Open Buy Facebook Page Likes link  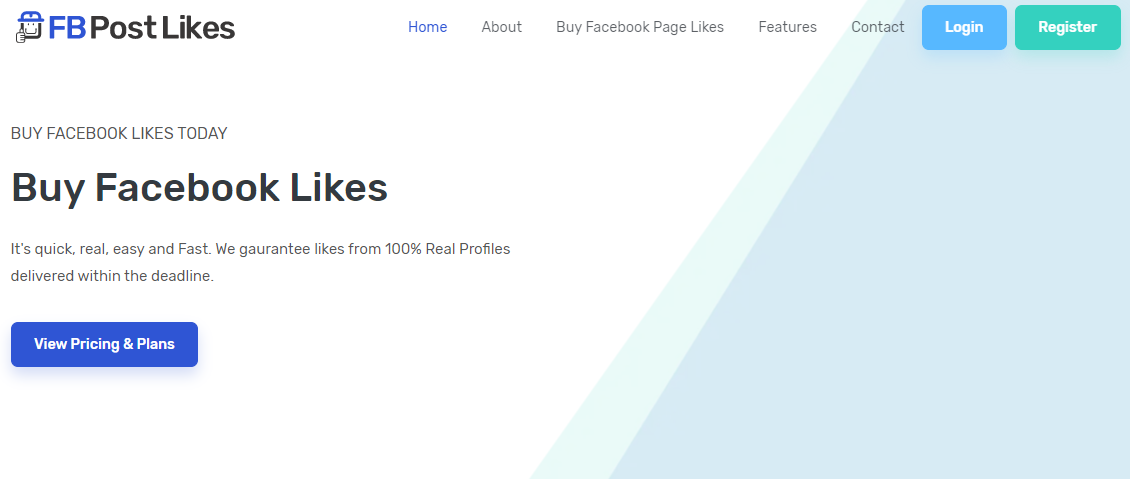coord(640,27)
